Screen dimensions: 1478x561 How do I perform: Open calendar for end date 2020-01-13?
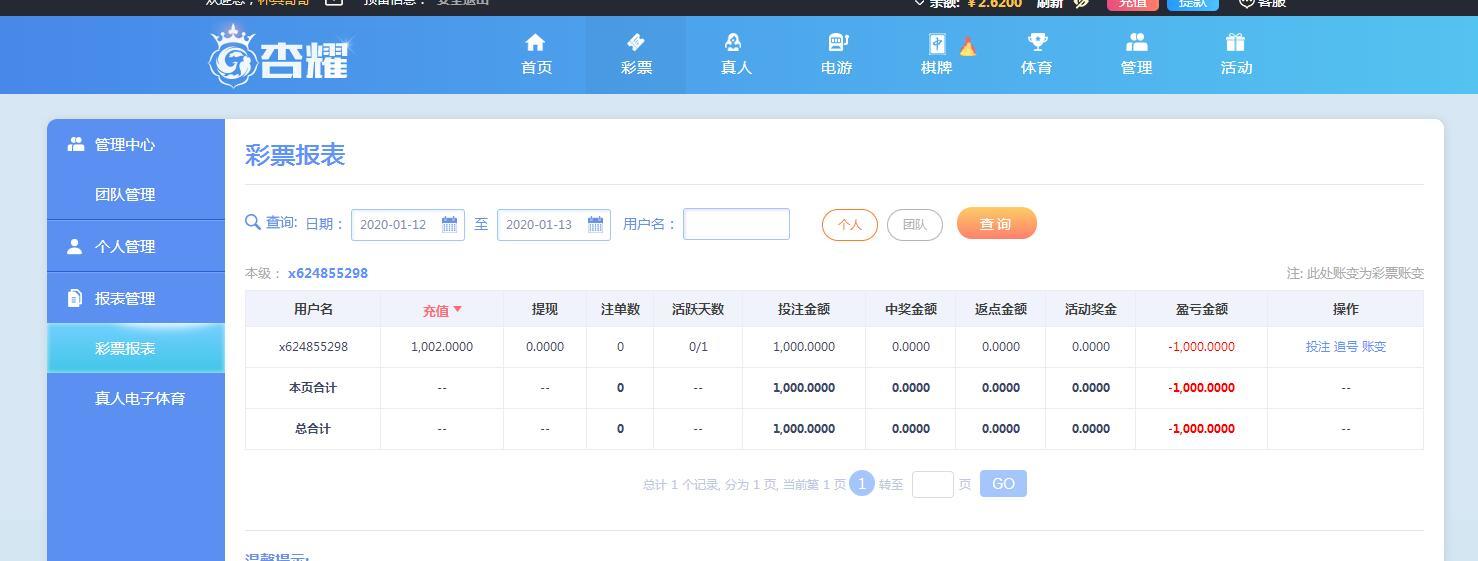[595, 224]
